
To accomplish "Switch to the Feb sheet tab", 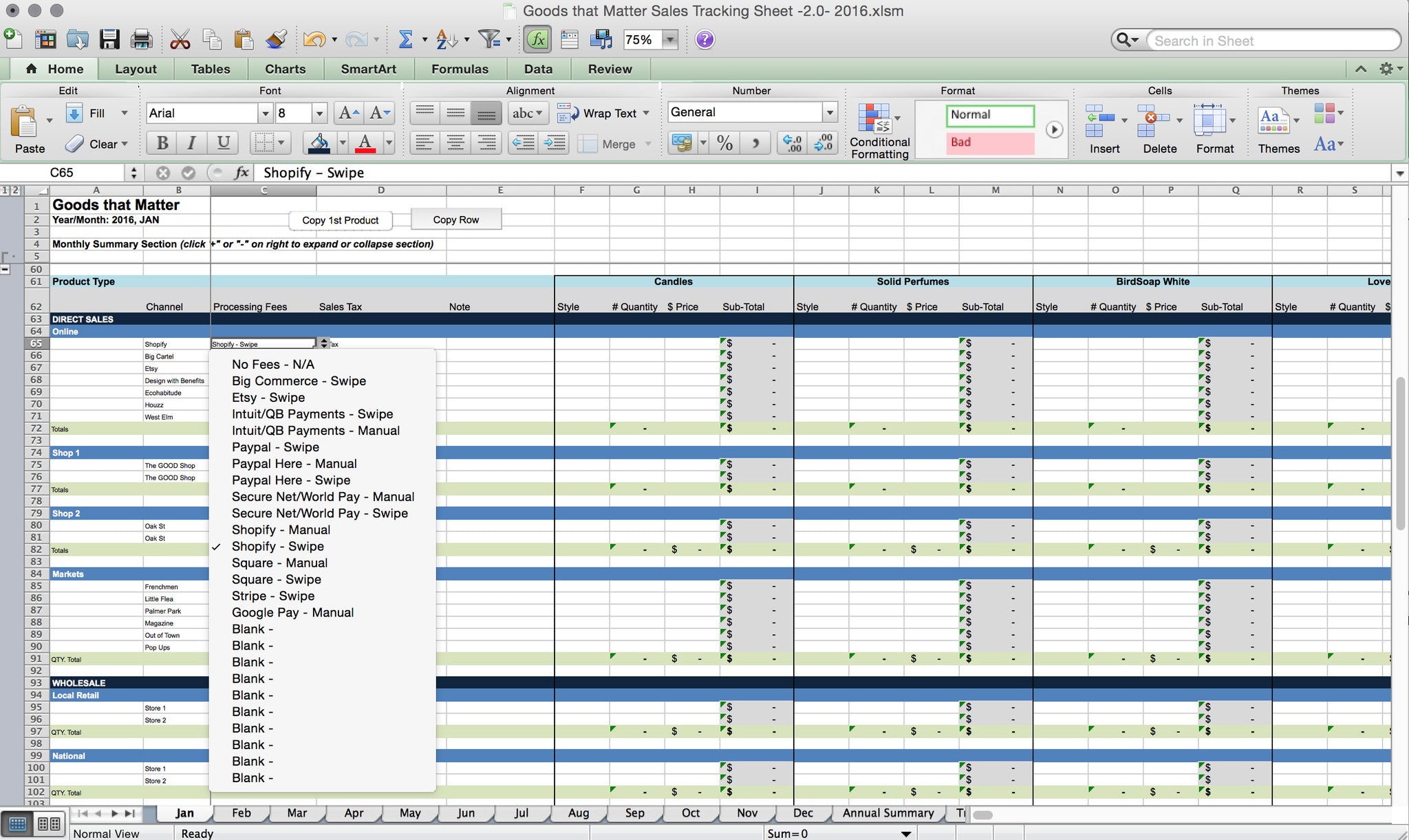I will 241,813.
